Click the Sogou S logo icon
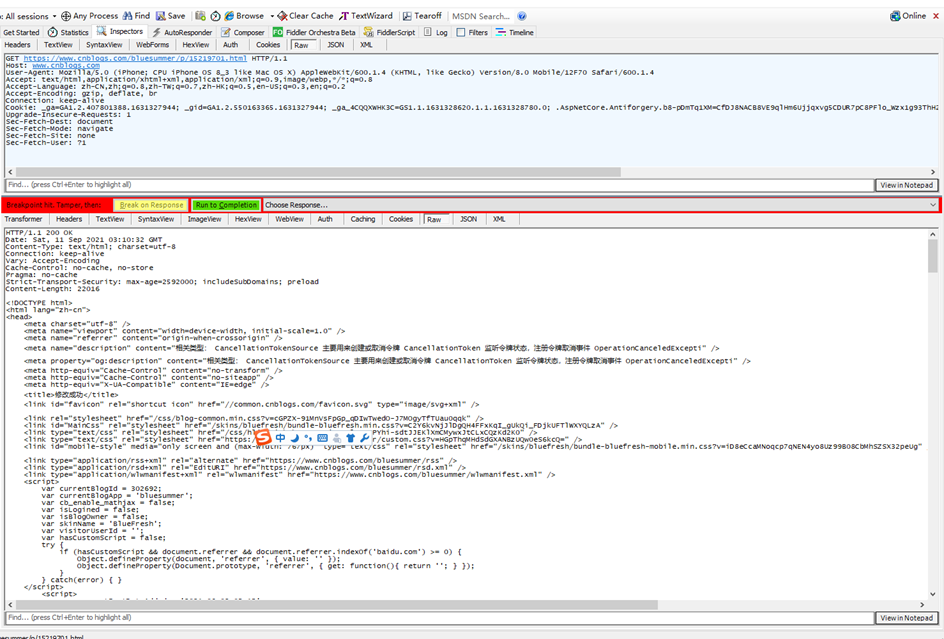This screenshot has height=639, width=944. tap(264, 438)
